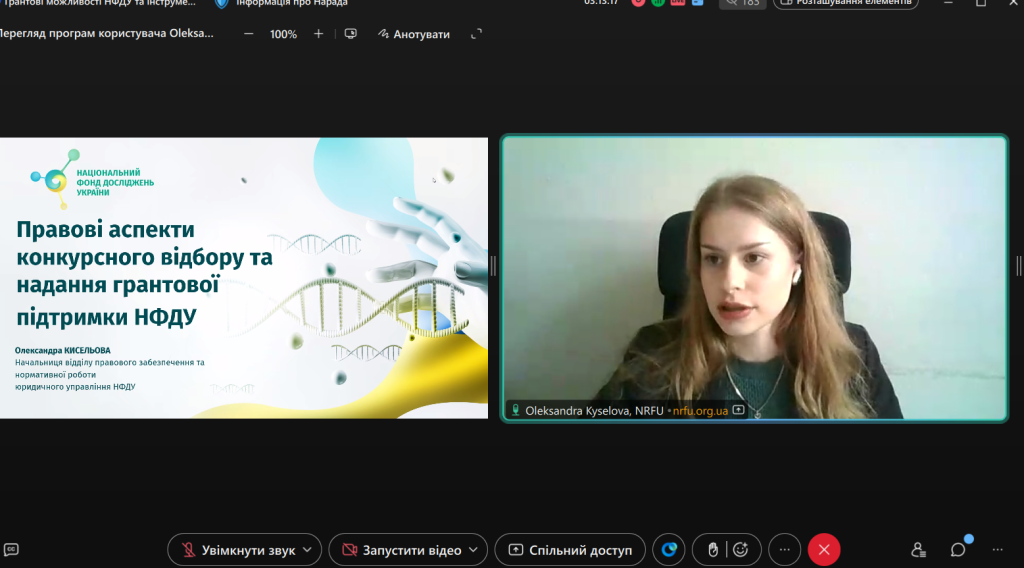Open the participants panel icon

tap(918, 550)
